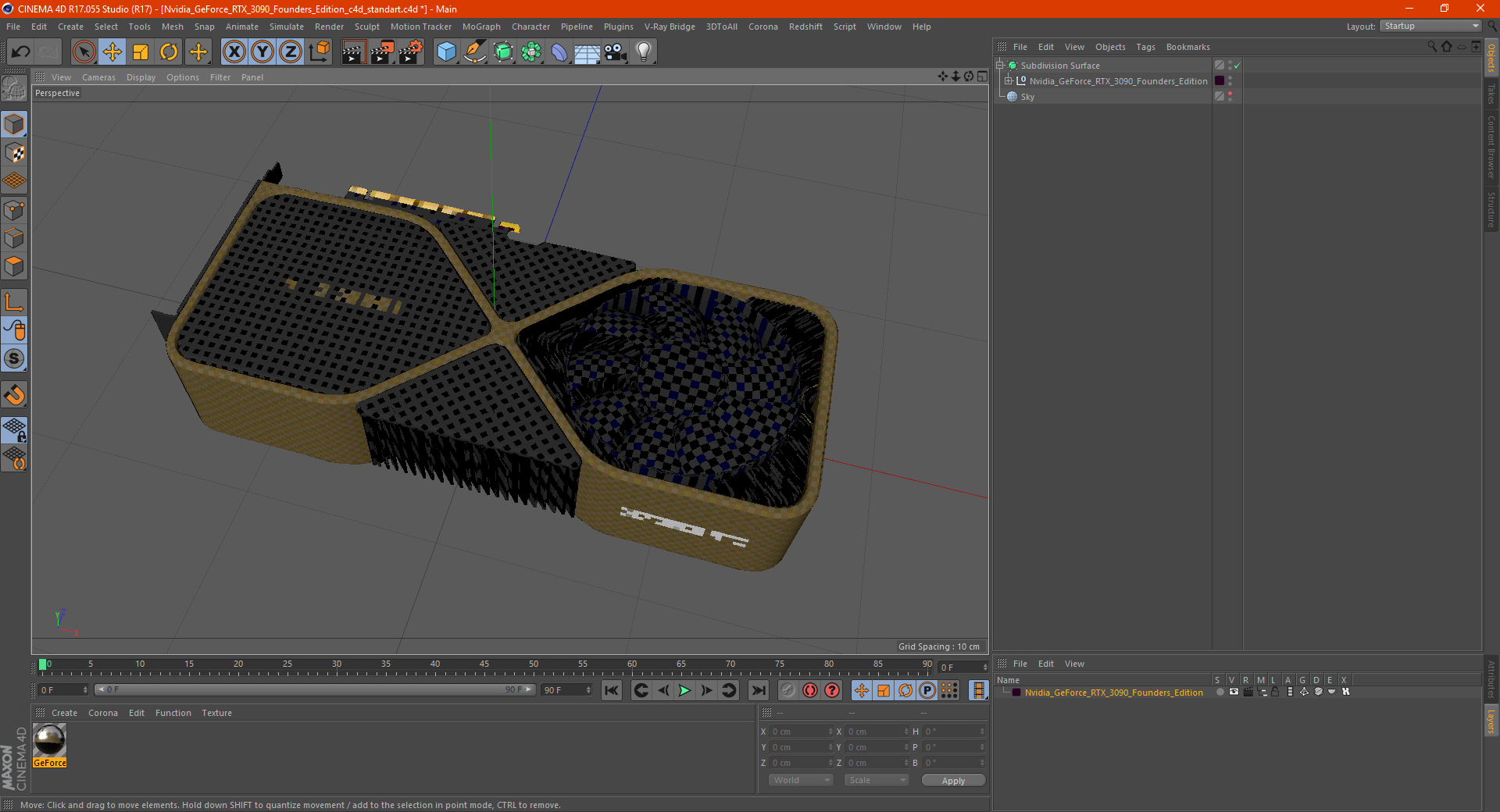Image resolution: width=1500 pixels, height=812 pixels.
Task: Add a Light object
Action: (x=644, y=52)
